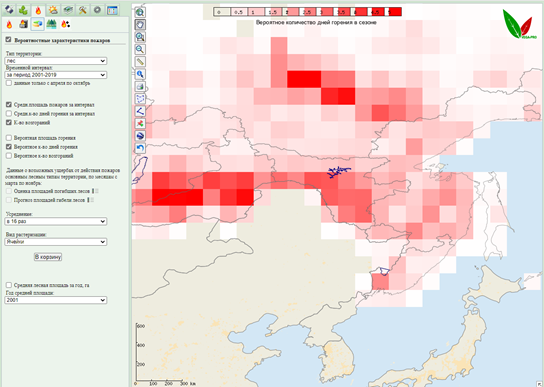Screen dimensions: 544x387
Task: Select the polygon area selection tool
Action: 140,99
